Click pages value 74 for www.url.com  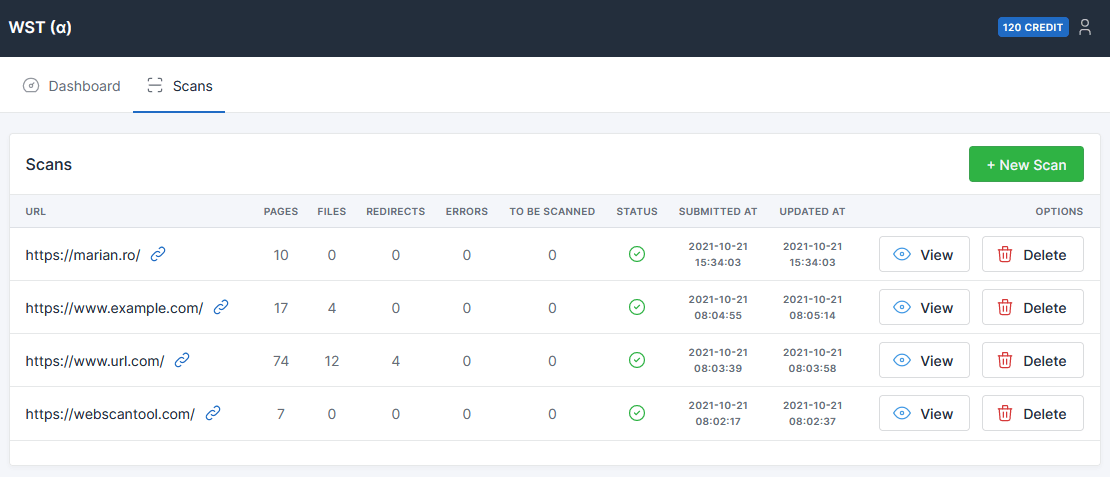pos(281,361)
